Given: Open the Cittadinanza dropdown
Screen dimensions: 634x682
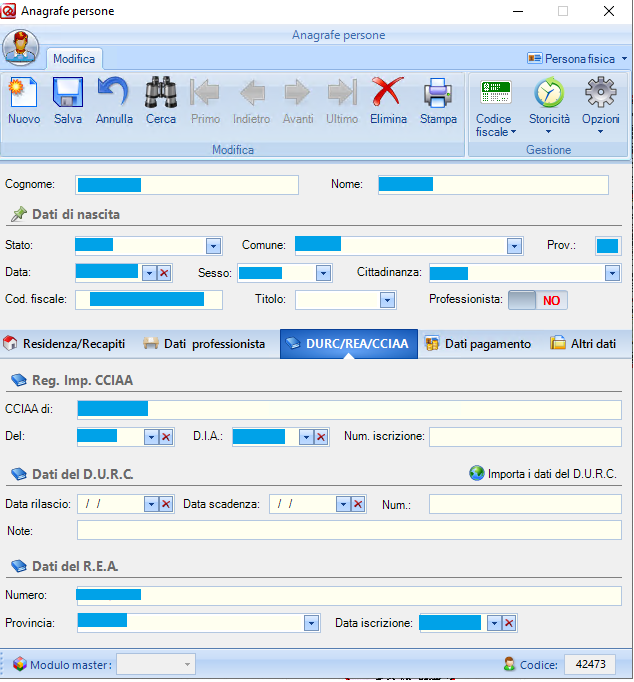Looking at the screenshot, I should [x=612, y=273].
